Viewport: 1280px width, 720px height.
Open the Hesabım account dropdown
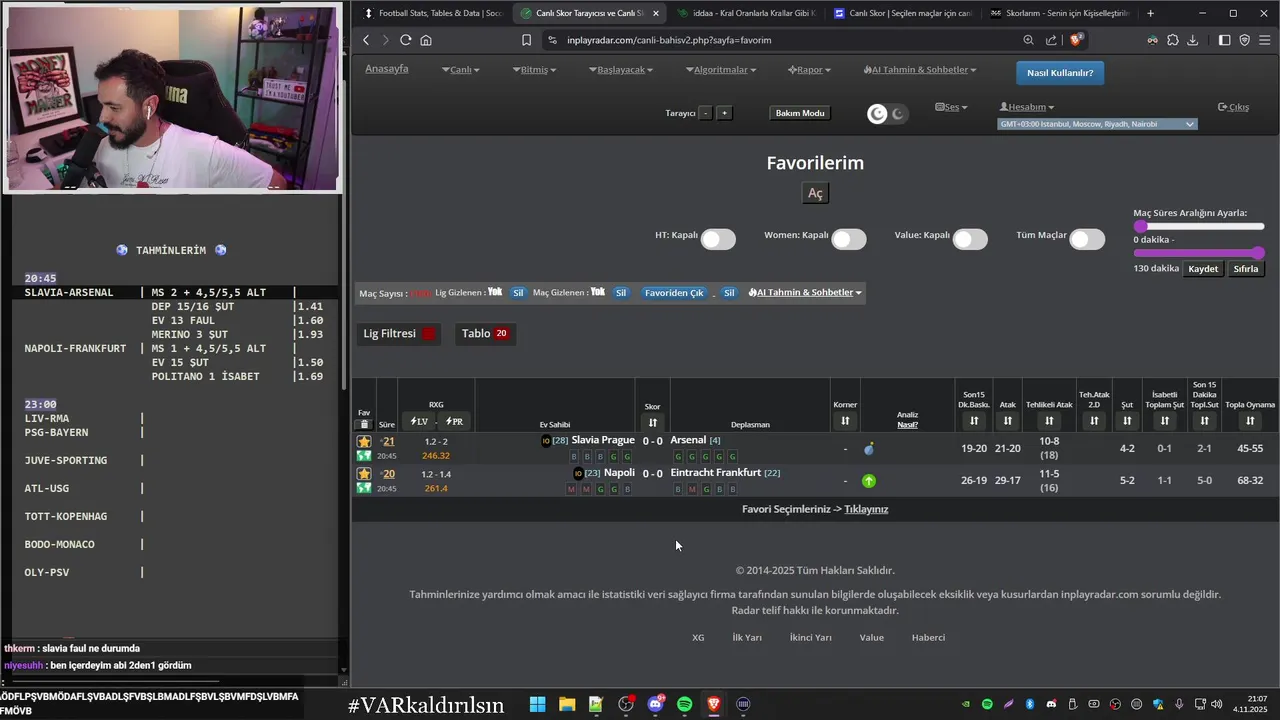click(x=1027, y=107)
